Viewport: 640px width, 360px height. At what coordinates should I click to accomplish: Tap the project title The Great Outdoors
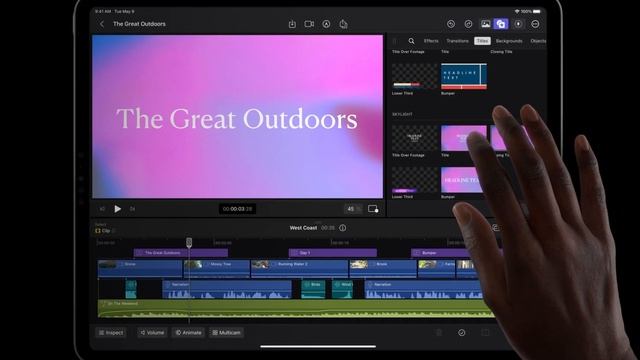(139, 24)
